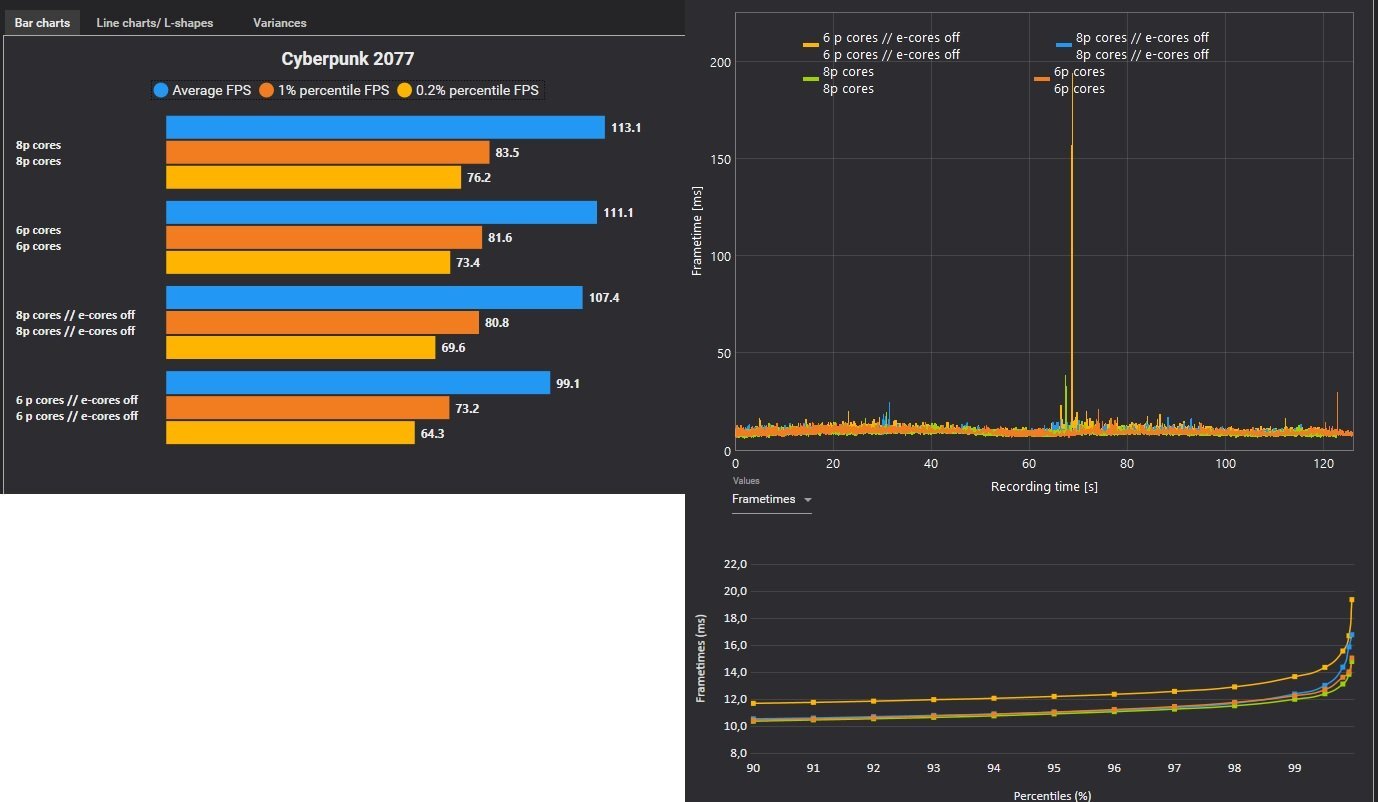The height and width of the screenshot is (802, 1378).
Task: Click the 8p cores 1% bar 83.5
Action: click(x=327, y=152)
